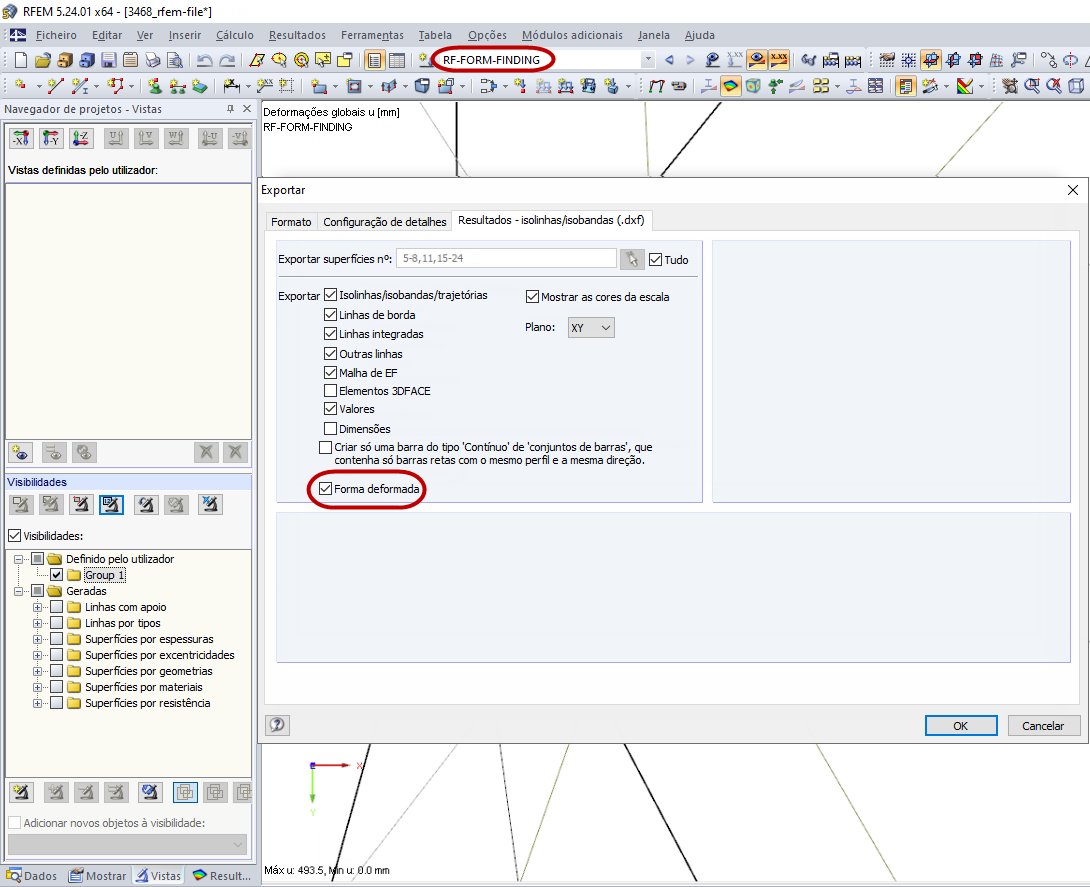The image size is (1090, 887).
Task: Click the Save icon in the toolbar
Action: coord(108,58)
